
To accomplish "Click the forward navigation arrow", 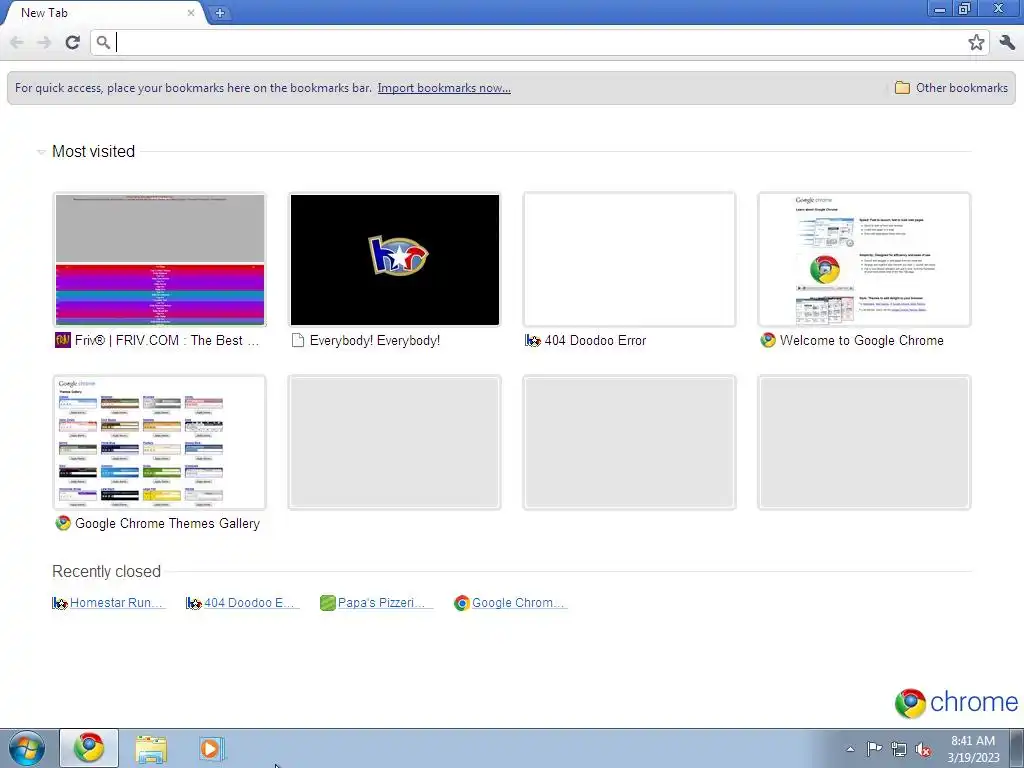I will click(x=44, y=42).
